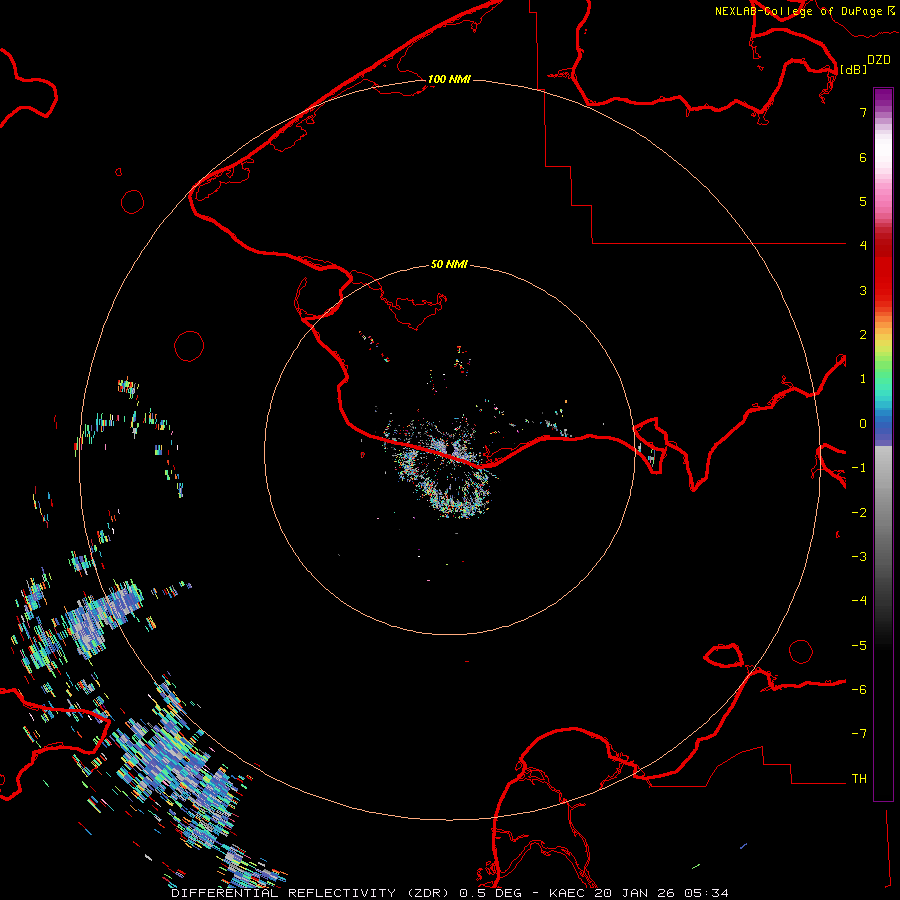
Task: Click the 3 value on the scale
Action: click(x=863, y=290)
